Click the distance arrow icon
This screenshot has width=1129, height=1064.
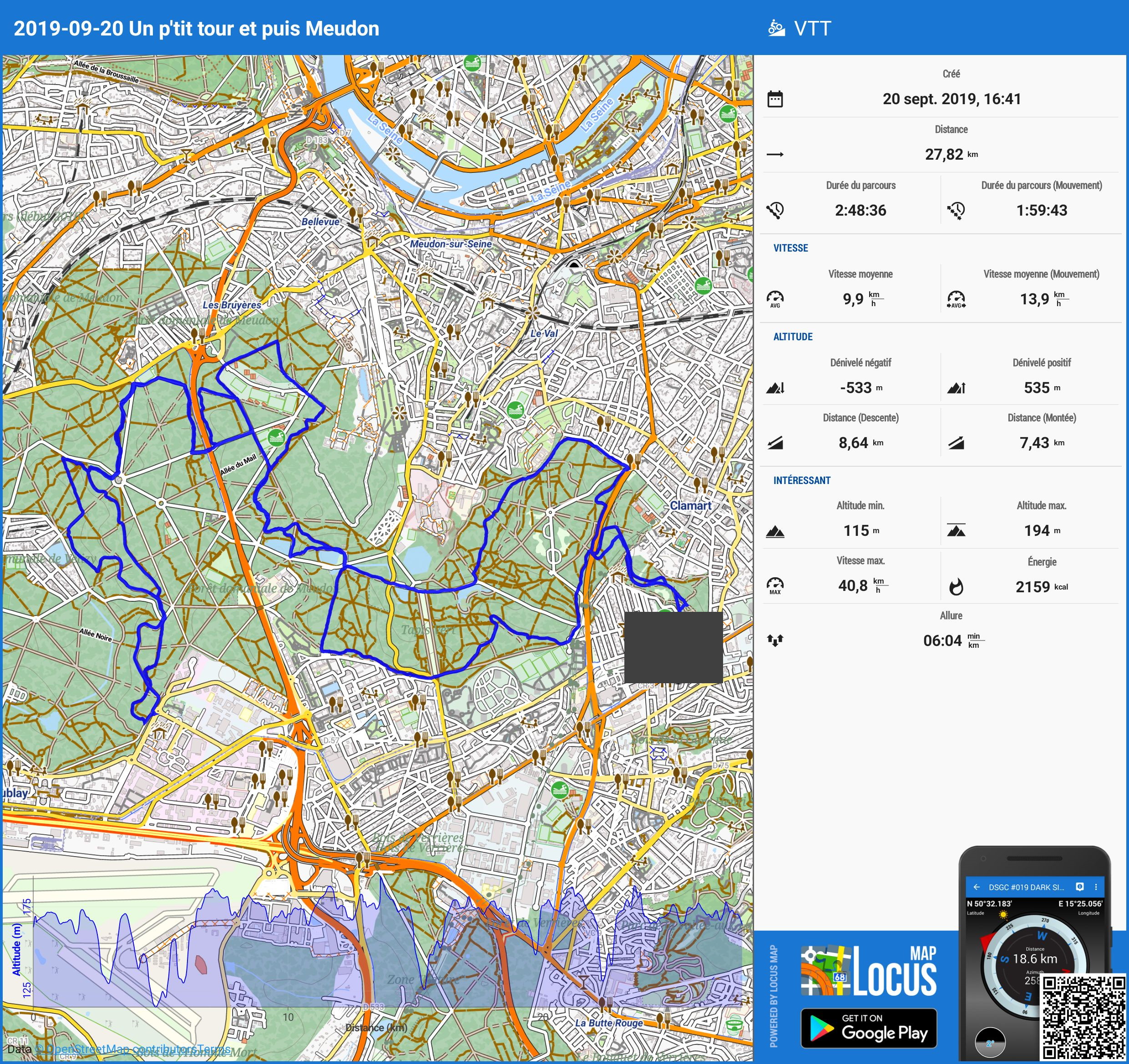pyautogui.click(x=775, y=154)
